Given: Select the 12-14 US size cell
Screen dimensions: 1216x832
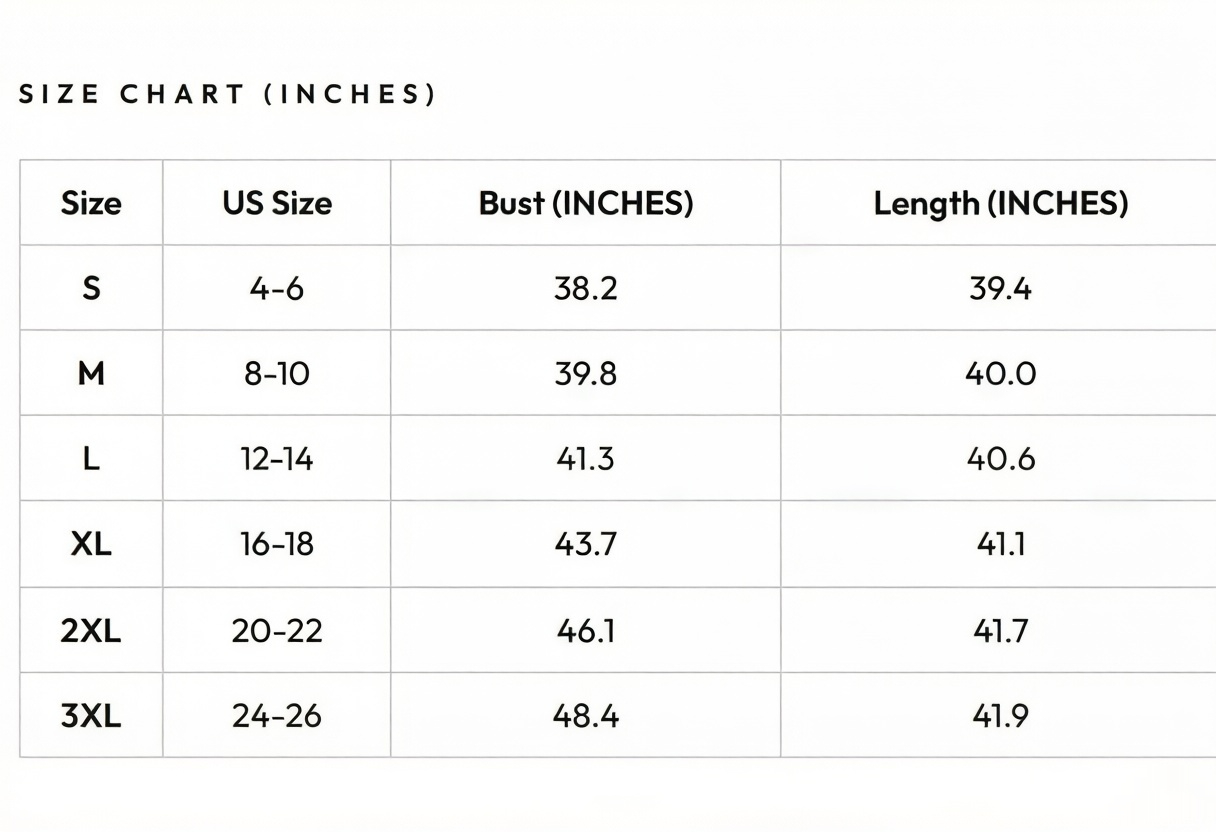Looking at the screenshot, I should pyautogui.click(x=277, y=459).
